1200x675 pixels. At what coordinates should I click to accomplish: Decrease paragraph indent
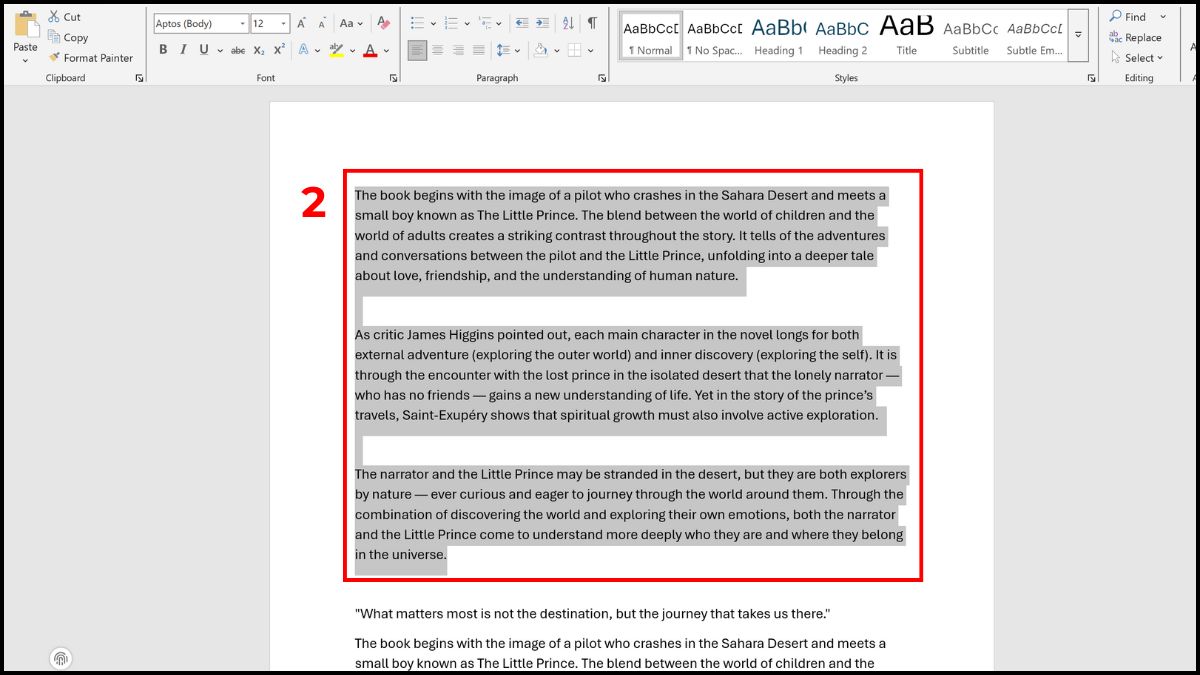pos(521,23)
